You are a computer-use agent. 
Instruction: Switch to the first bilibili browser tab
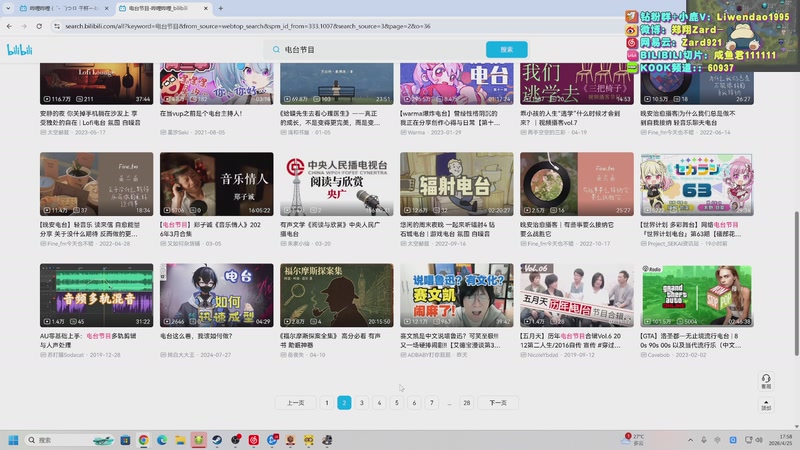[x=62, y=8]
